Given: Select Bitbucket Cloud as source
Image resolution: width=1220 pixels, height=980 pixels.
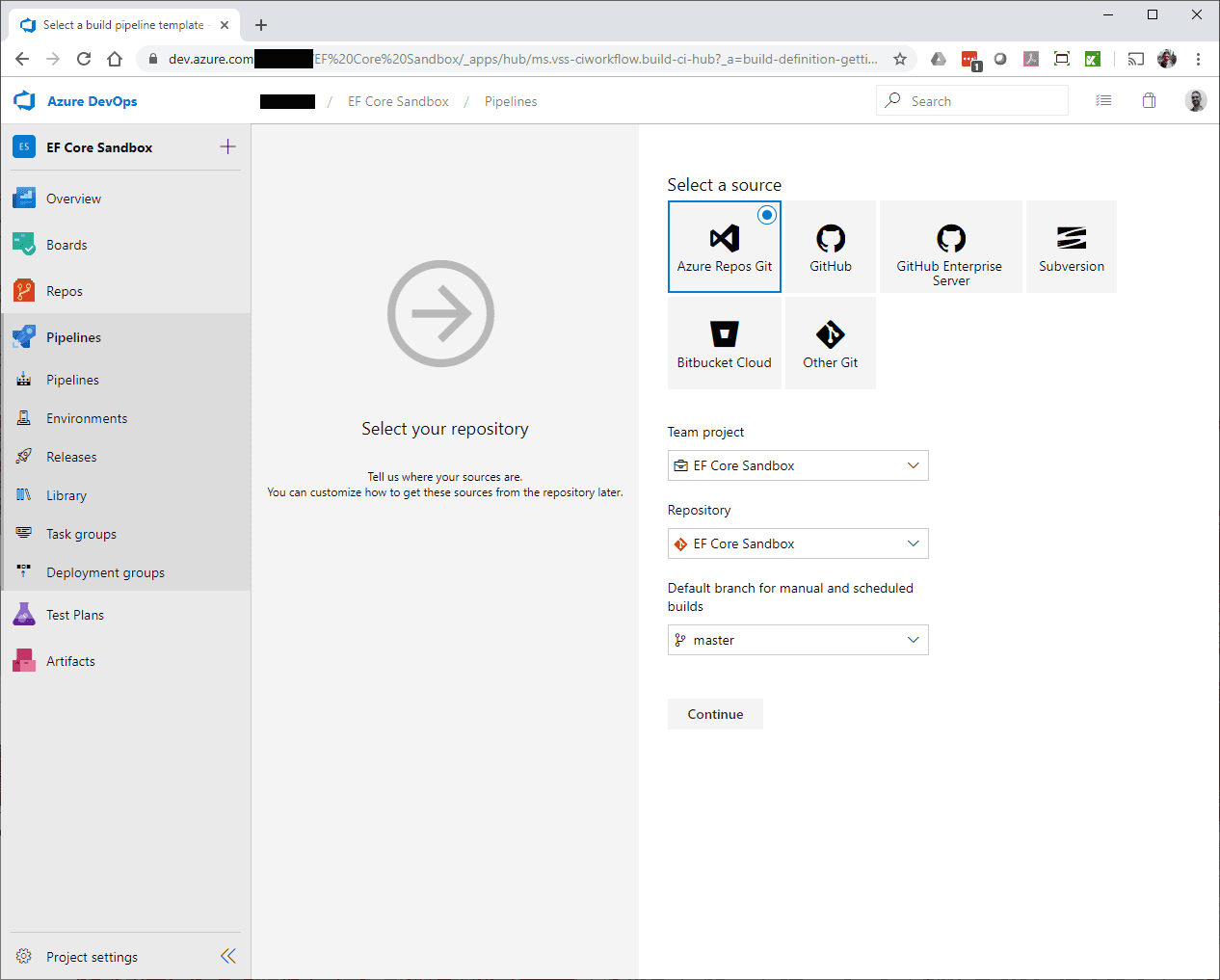Looking at the screenshot, I should click(x=724, y=343).
